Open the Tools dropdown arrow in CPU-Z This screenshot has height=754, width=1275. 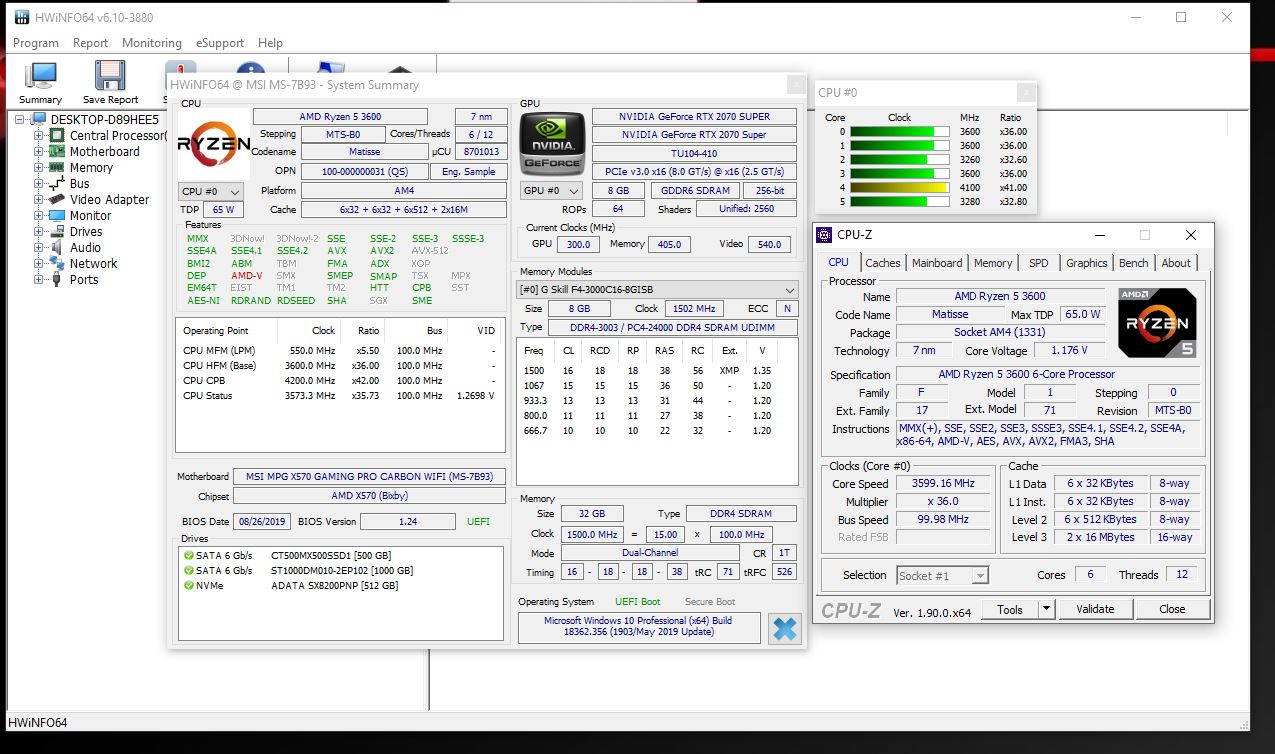tap(1046, 609)
